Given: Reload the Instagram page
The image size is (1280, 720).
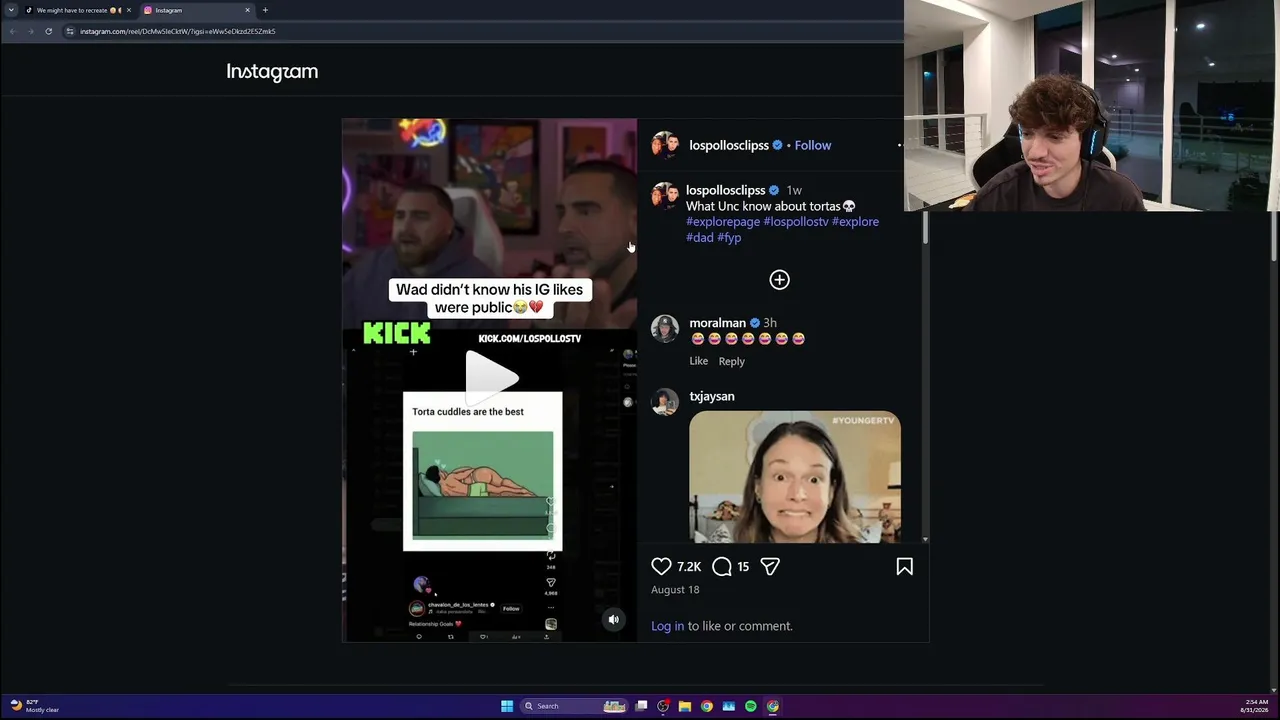Looking at the screenshot, I should [x=48, y=31].
